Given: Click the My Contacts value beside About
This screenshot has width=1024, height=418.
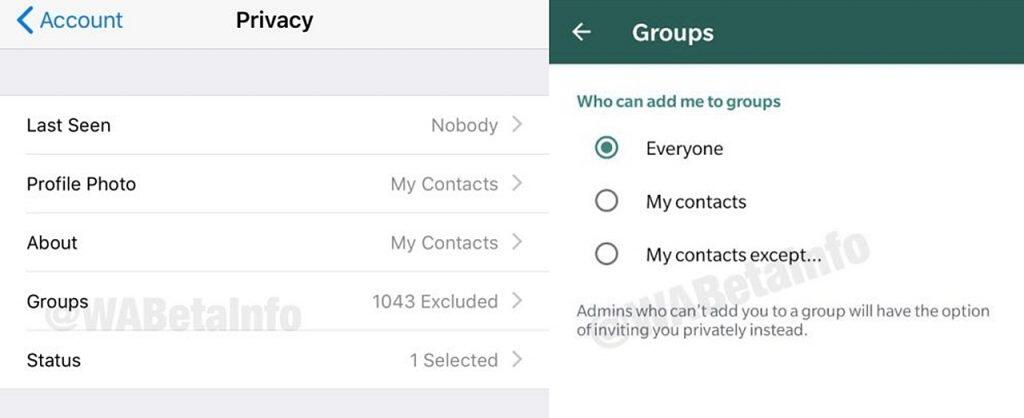Looking at the screenshot, I should [x=444, y=243].
